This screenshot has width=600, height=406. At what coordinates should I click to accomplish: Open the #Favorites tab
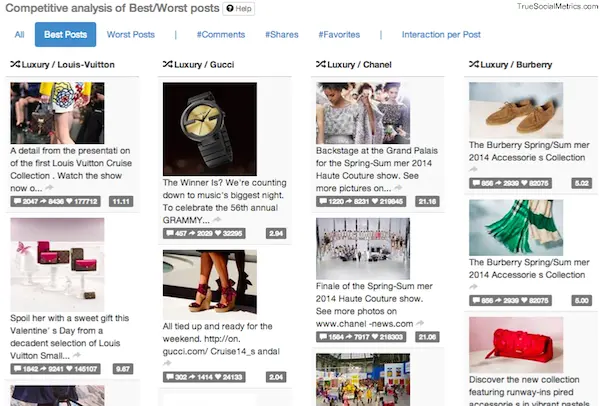point(339,34)
